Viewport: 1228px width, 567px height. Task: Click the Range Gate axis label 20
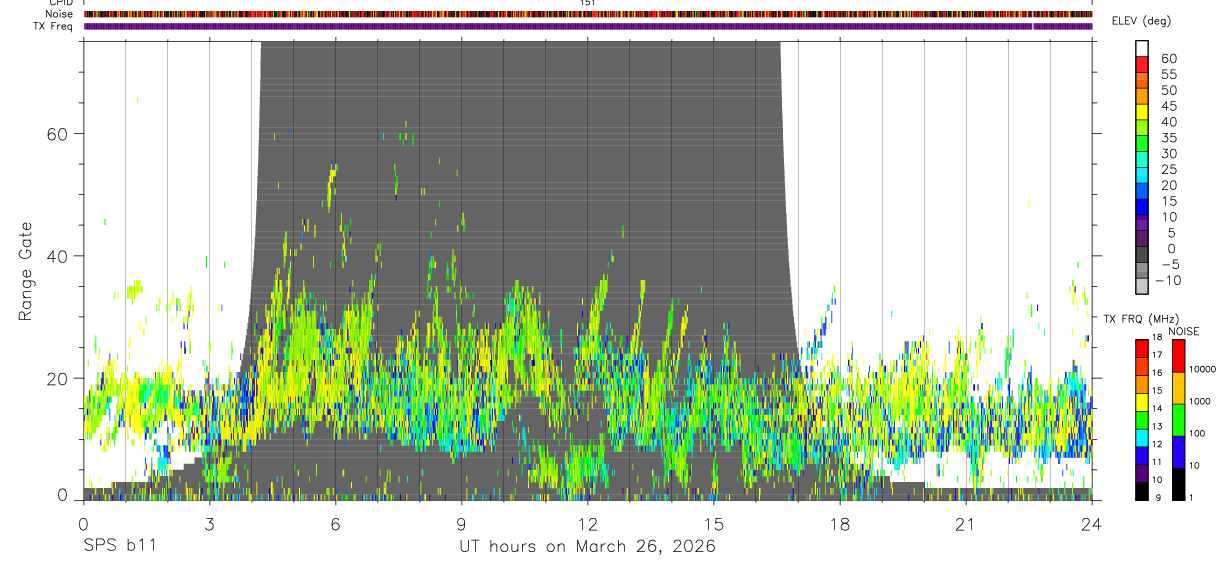tap(56, 378)
